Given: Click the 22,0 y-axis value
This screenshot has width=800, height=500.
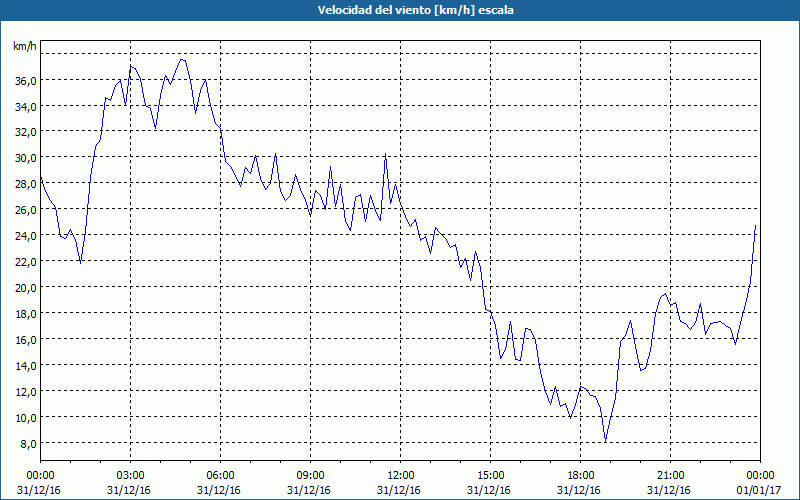Looking at the screenshot, I should [x=26, y=262].
